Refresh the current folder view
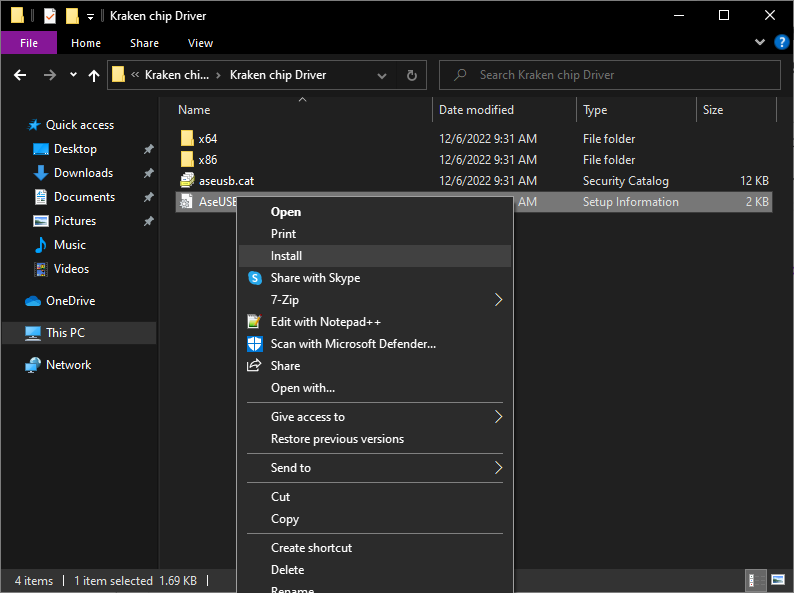The height and width of the screenshot is (593, 794). [411, 75]
